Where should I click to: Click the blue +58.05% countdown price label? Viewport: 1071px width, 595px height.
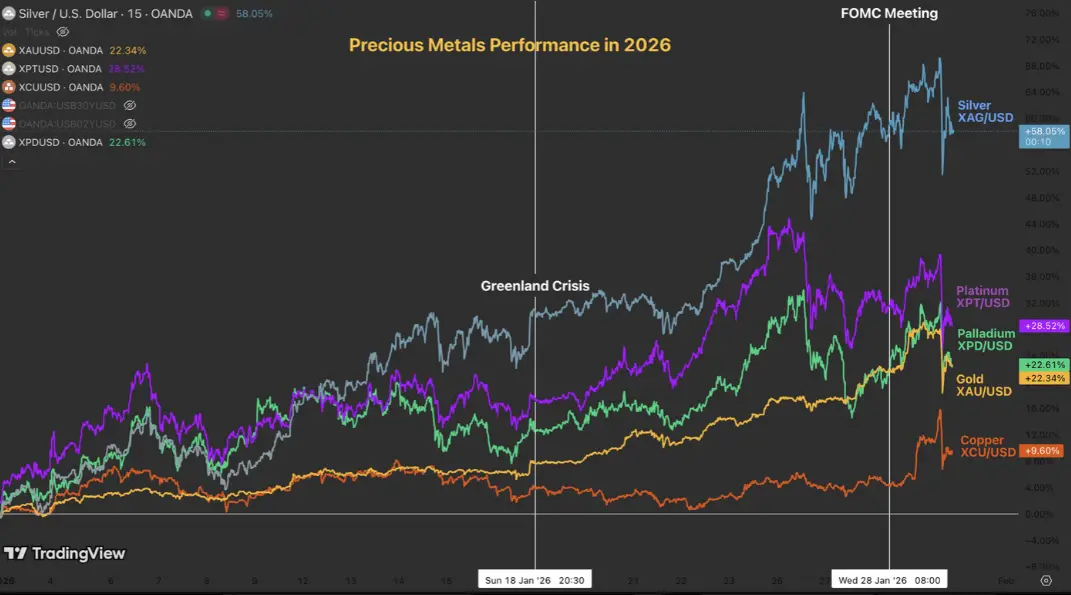pyautogui.click(x=1043, y=136)
